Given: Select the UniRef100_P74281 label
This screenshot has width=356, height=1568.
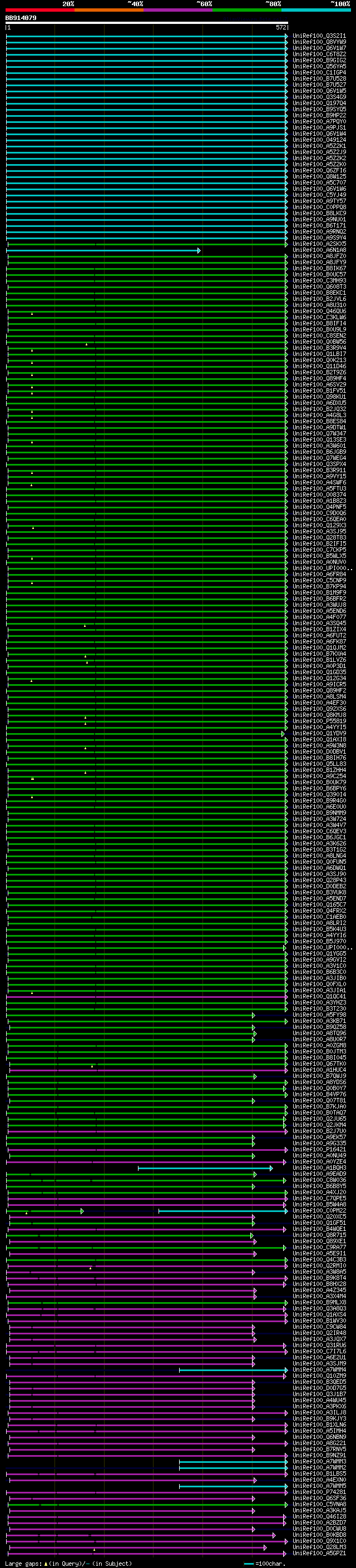Looking at the screenshot, I should tap(319, 1492).
